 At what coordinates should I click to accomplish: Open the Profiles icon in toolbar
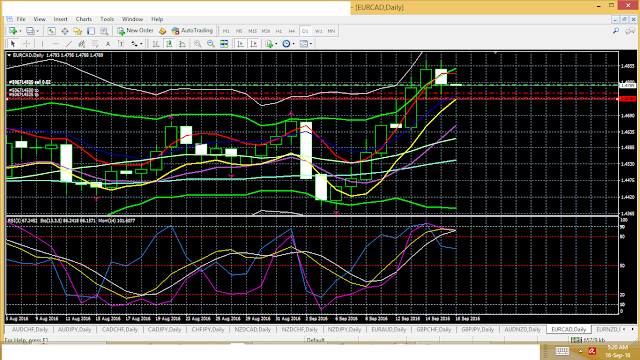click(30, 31)
